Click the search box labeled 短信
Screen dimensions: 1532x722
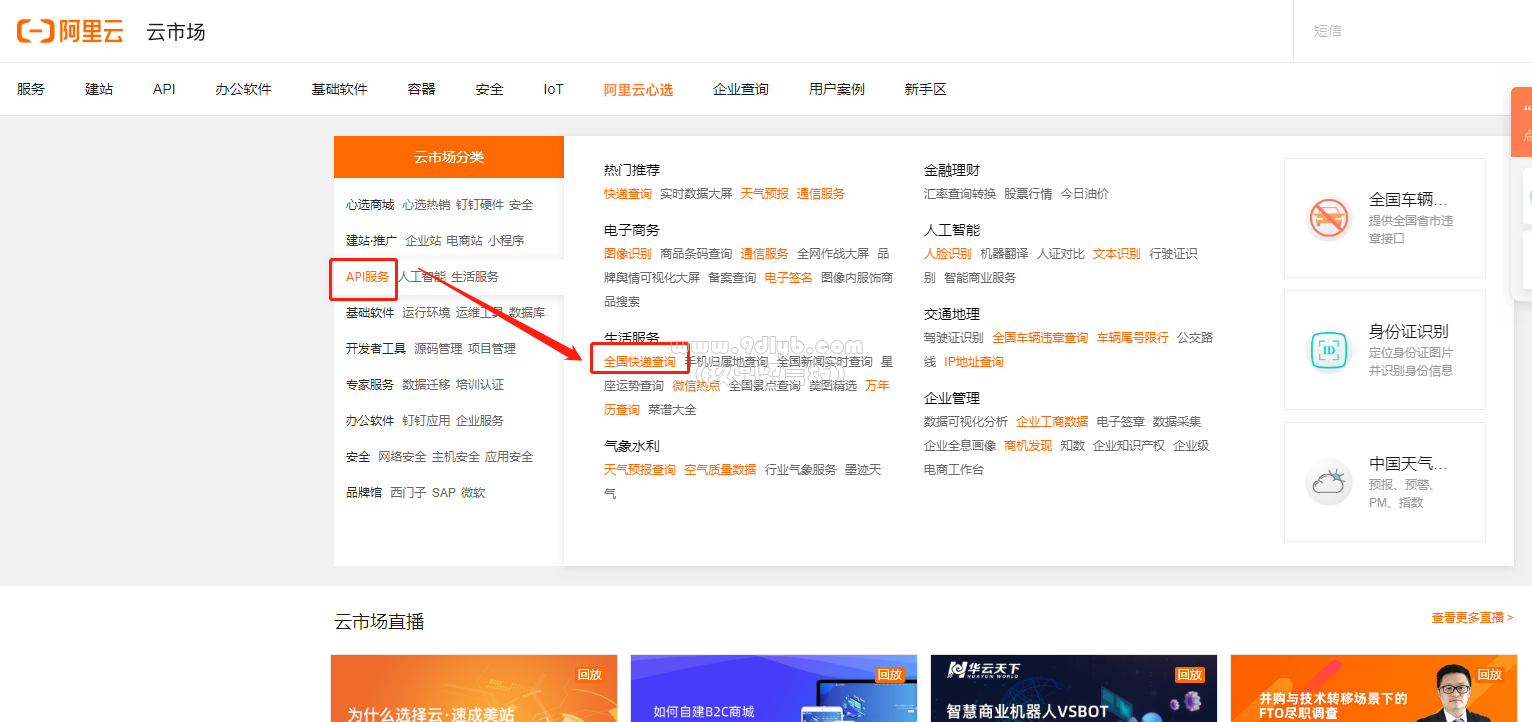[1413, 31]
